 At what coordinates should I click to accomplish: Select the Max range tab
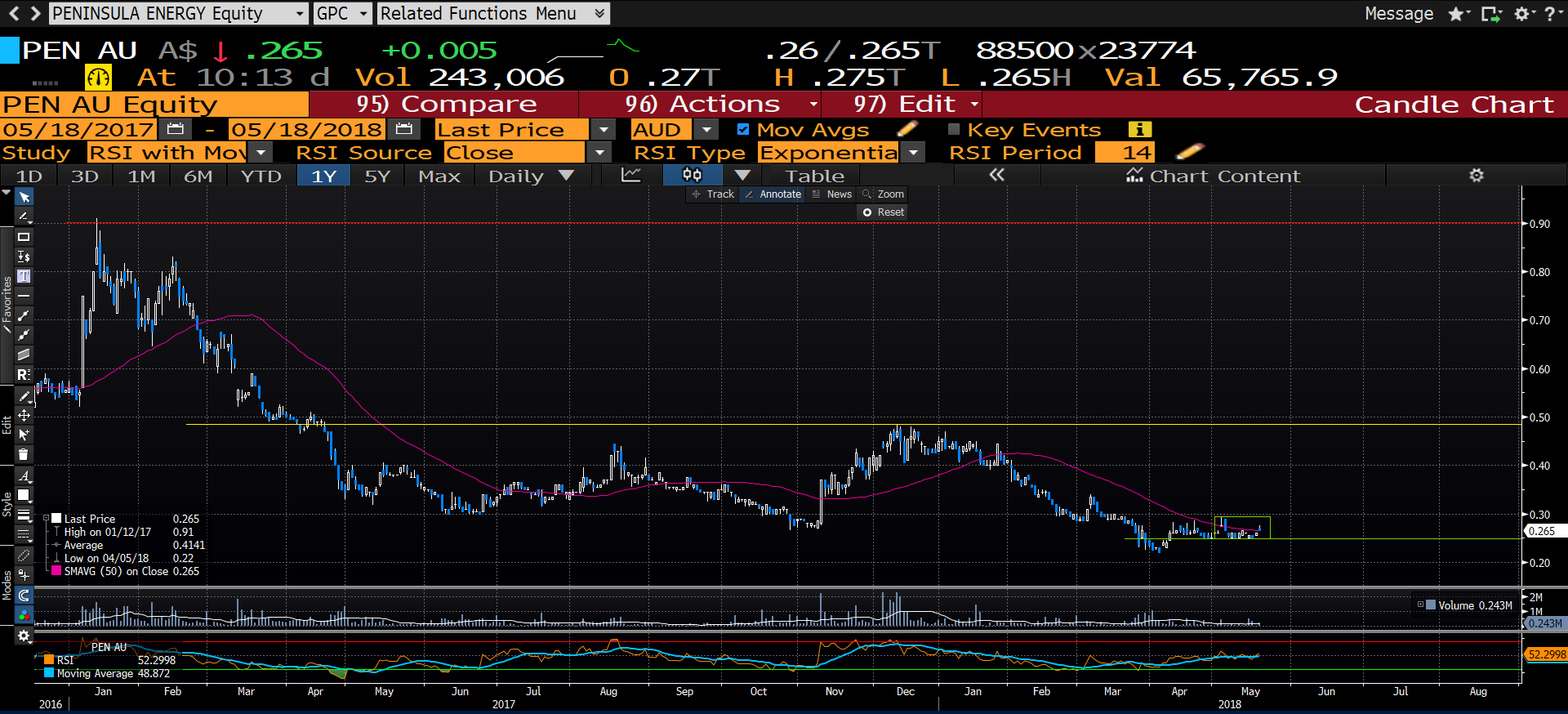click(439, 176)
